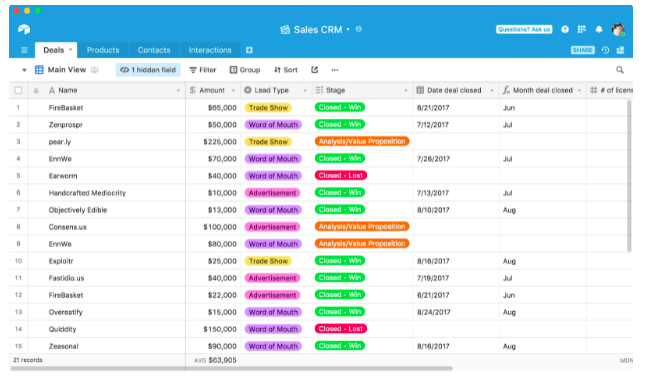Click the Questions? Ask us button
The width and height of the screenshot is (650, 390).
(524, 29)
